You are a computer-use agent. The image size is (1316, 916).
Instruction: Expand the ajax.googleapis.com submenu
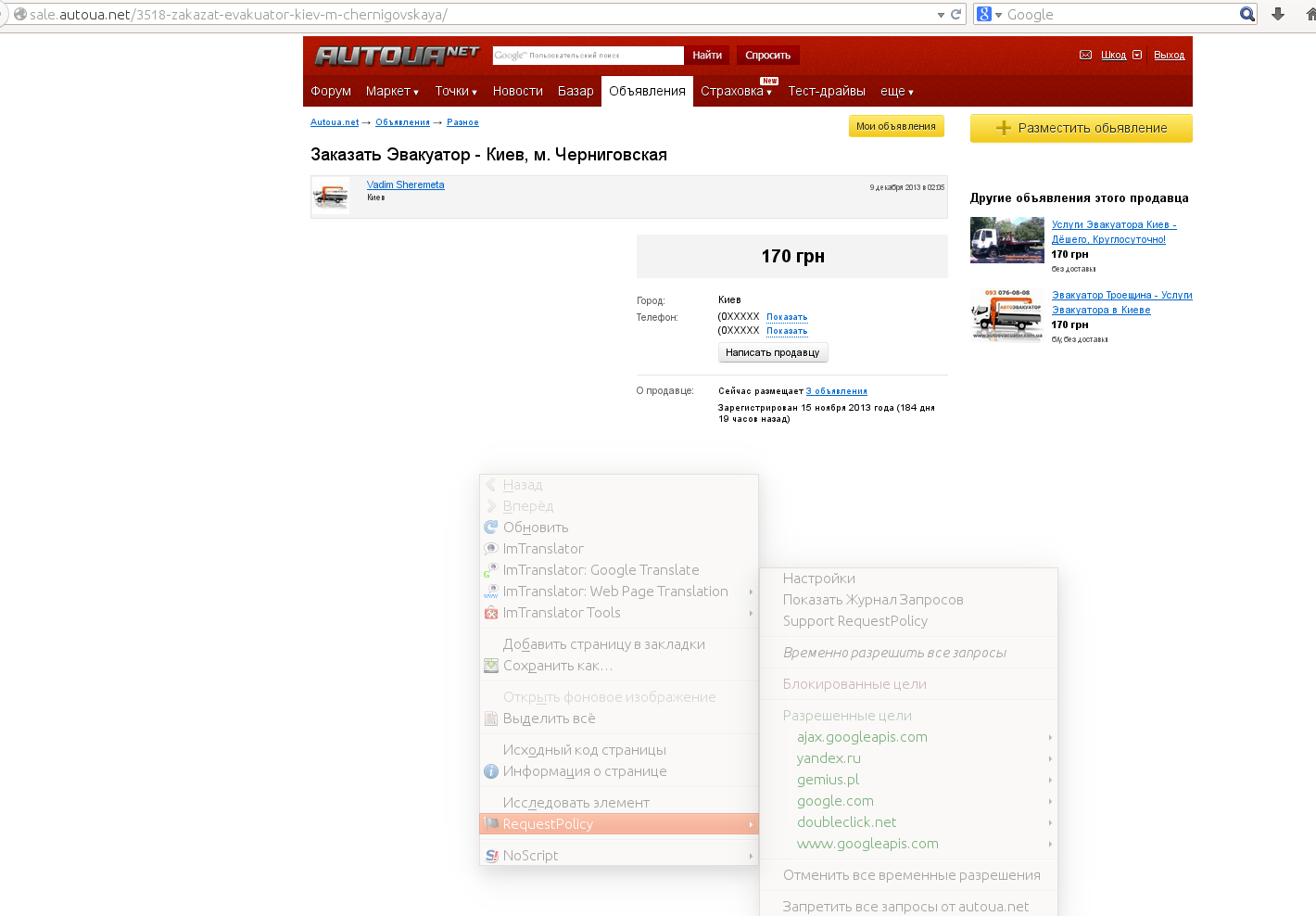[1049, 737]
